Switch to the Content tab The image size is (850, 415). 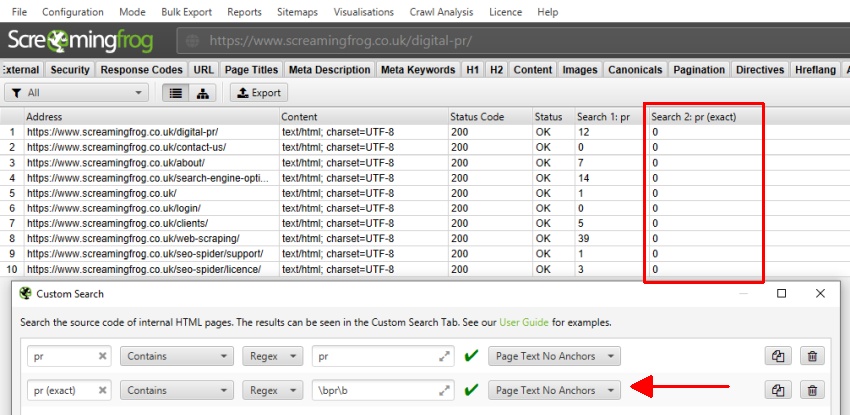click(533, 70)
